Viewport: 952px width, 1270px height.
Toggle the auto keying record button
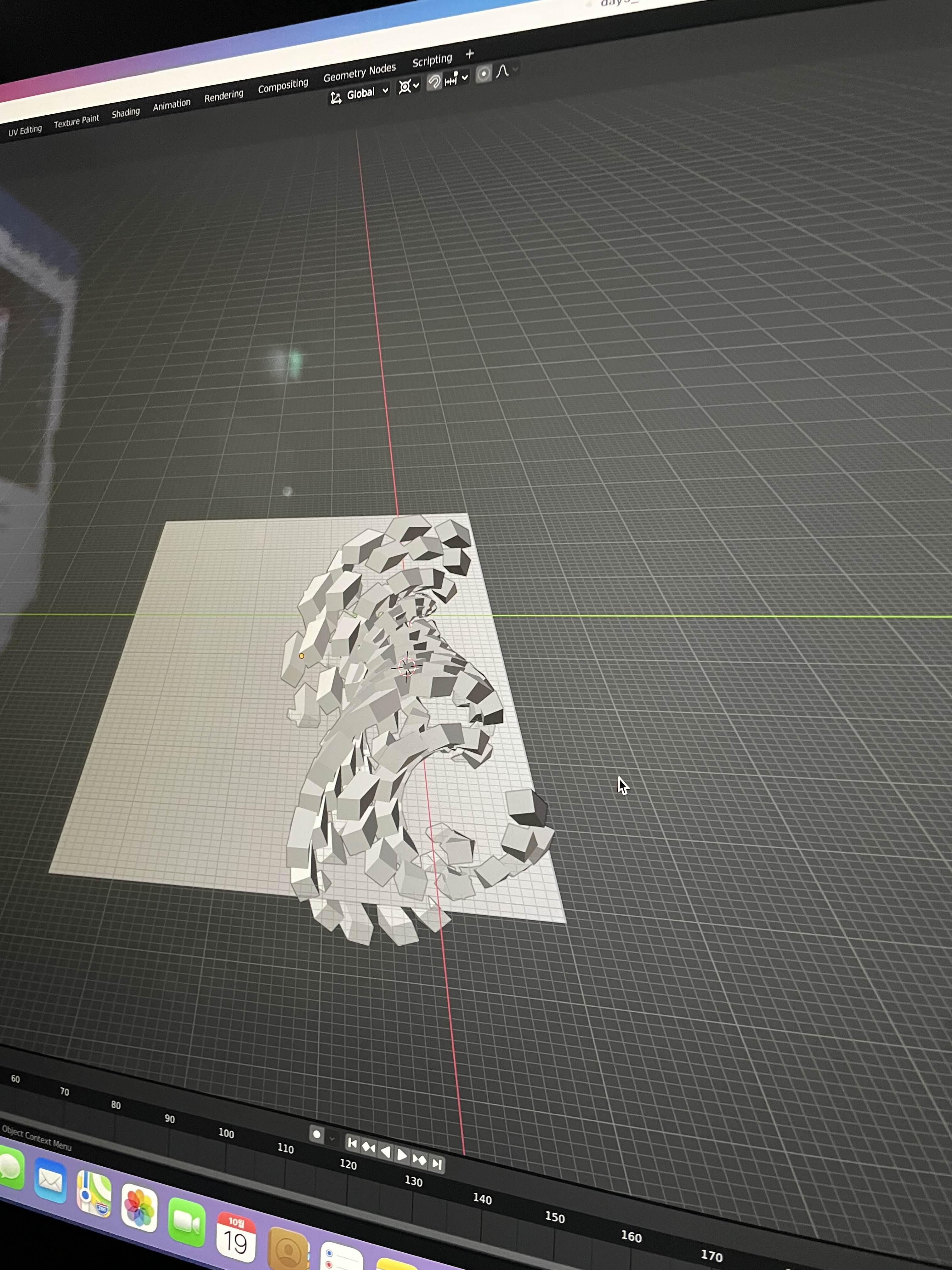point(317,1134)
